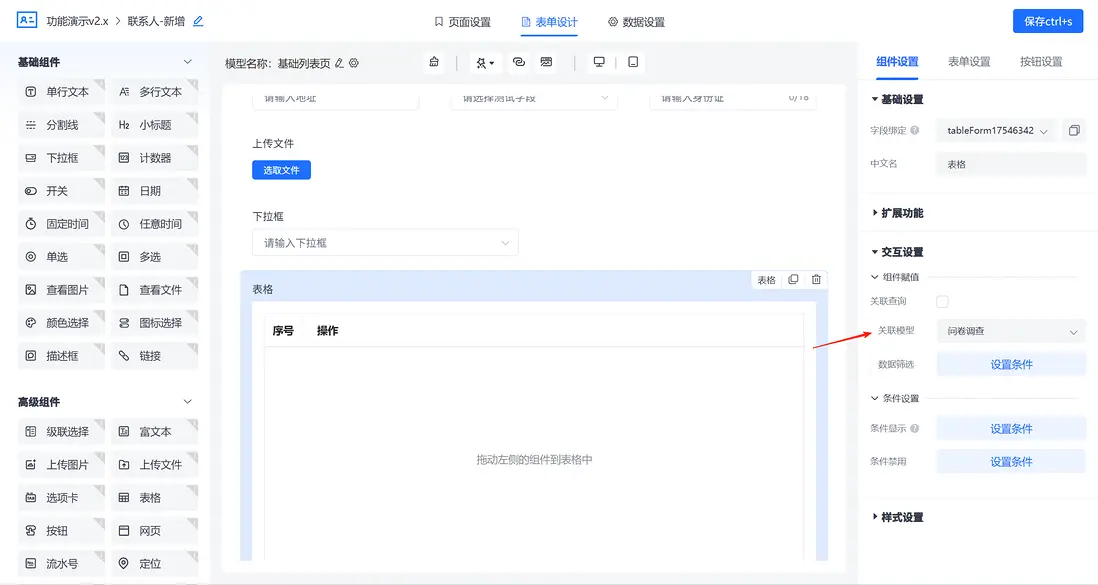Open mobile preview with the phone icon
1098x585 pixels.
[x=633, y=62]
